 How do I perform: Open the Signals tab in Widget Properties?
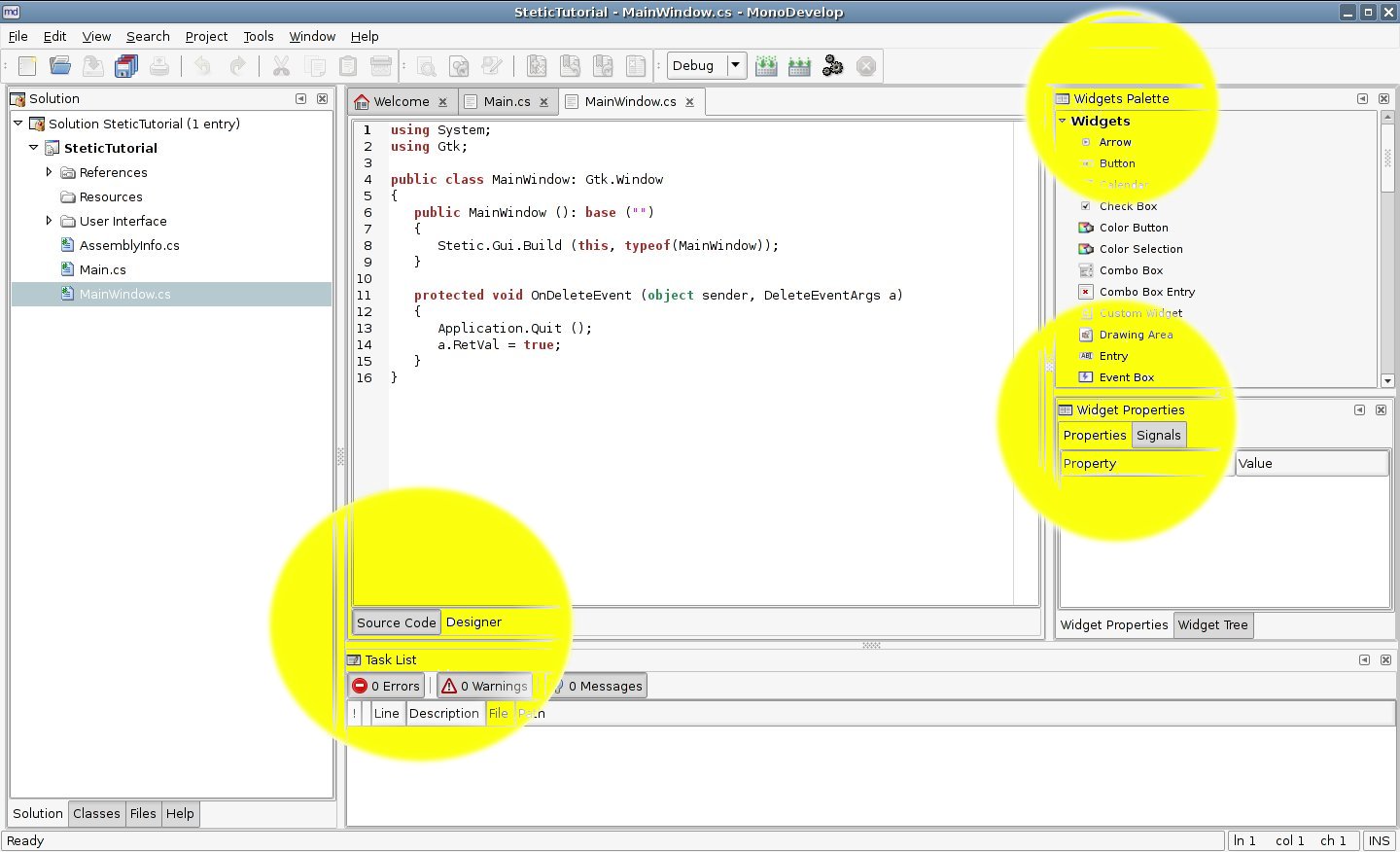1159,436
